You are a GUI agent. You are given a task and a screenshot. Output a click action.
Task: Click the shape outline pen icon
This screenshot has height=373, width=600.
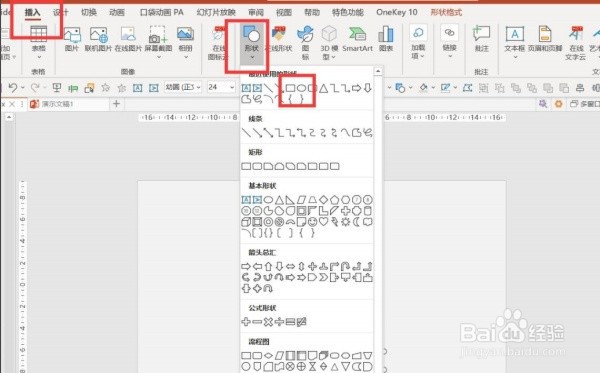tap(445, 88)
